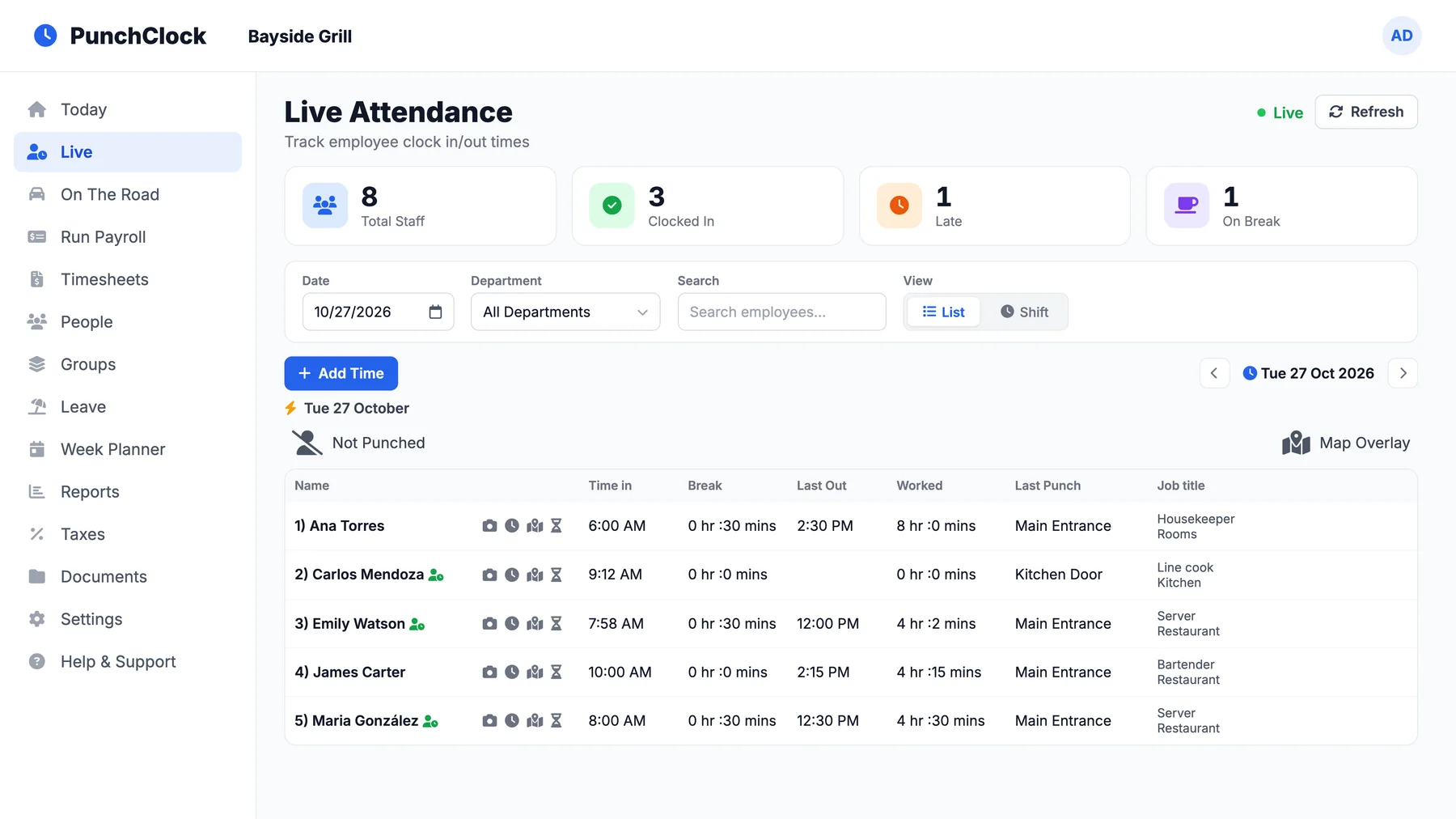Go to the next day arrow

(x=1403, y=373)
